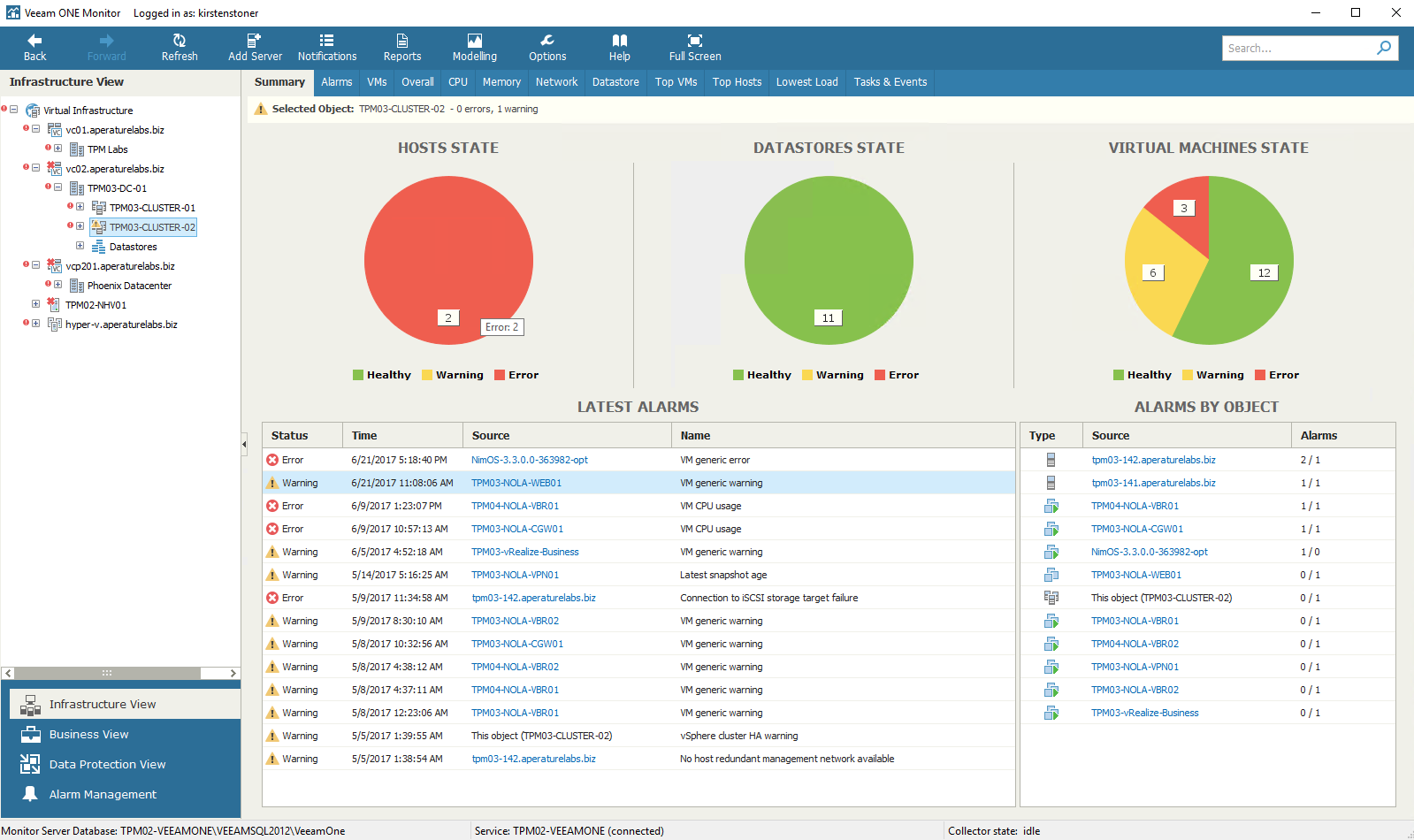Click tpm03-141.aperaturelabs.biz in Alarms by Object

coord(1153,483)
